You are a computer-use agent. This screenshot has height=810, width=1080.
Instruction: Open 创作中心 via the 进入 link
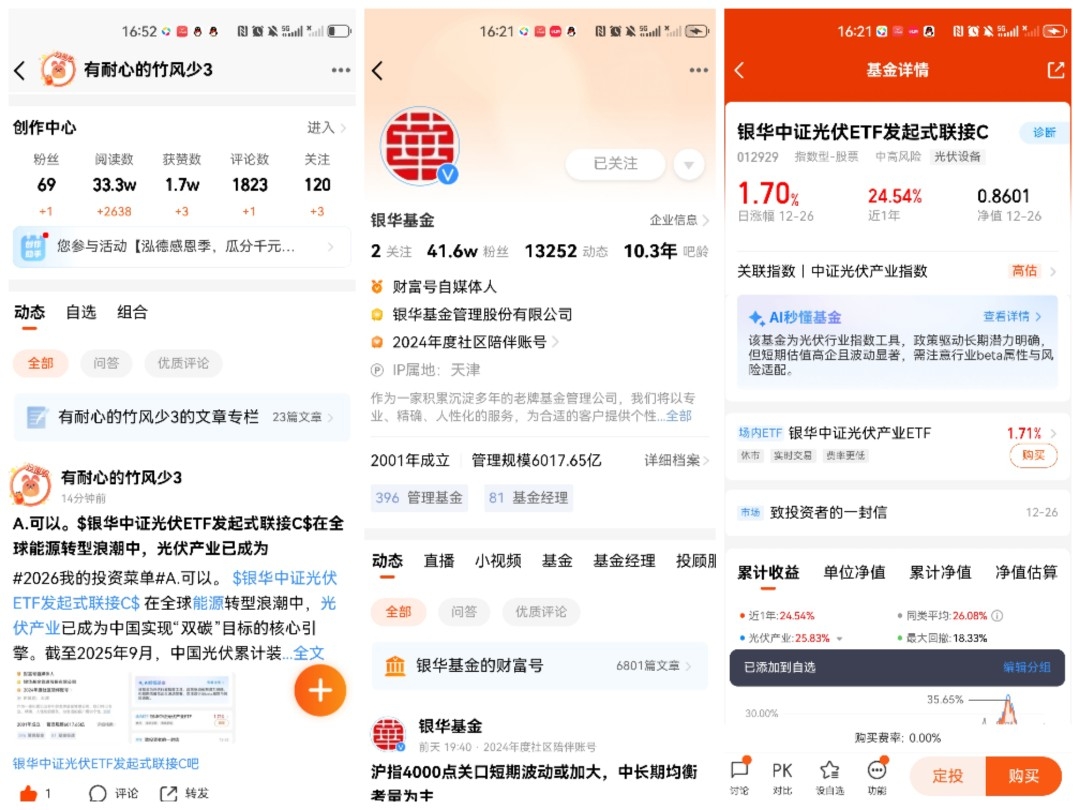coord(326,127)
